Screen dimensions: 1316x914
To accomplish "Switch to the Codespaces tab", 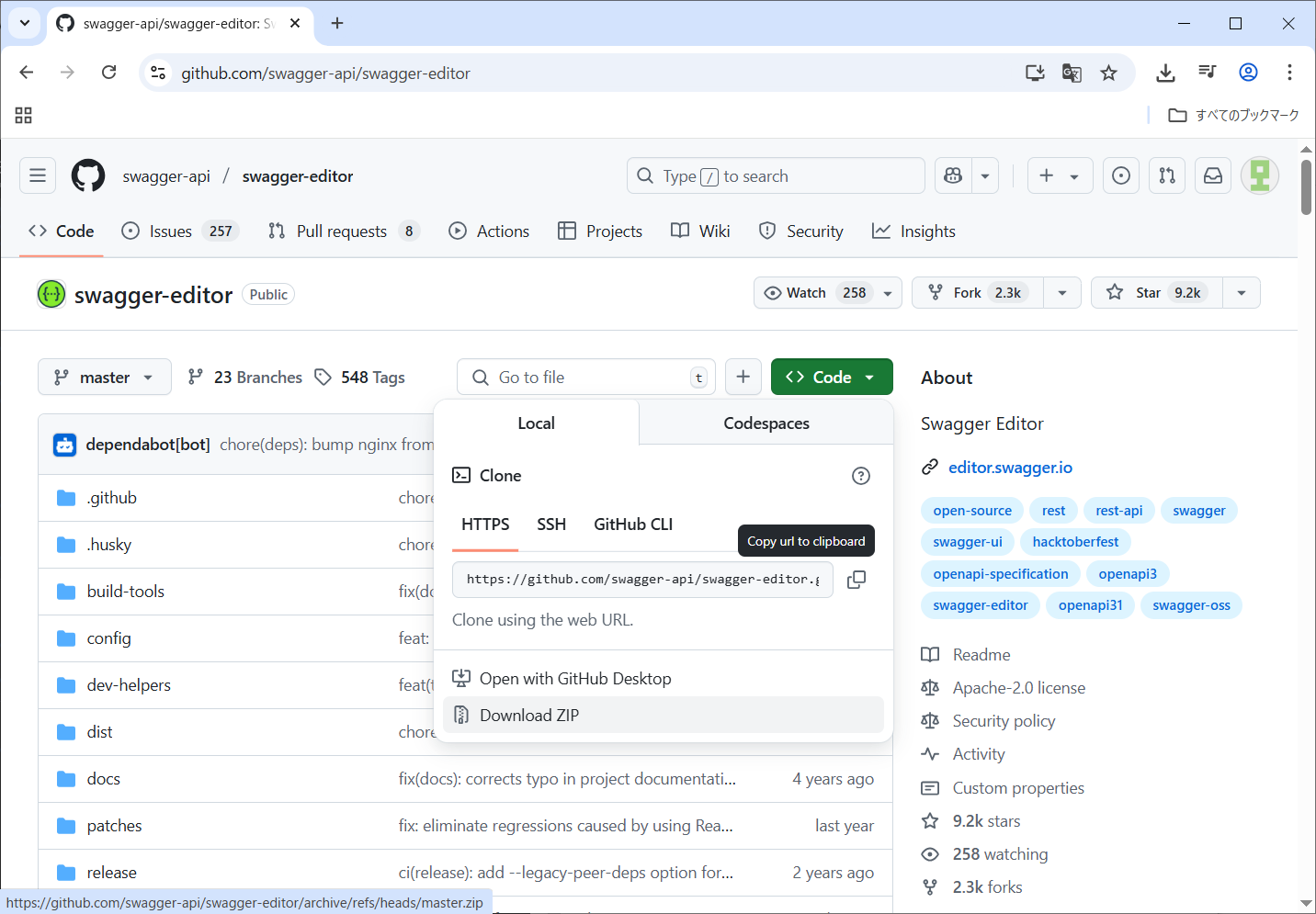I will [x=766, y=423].
